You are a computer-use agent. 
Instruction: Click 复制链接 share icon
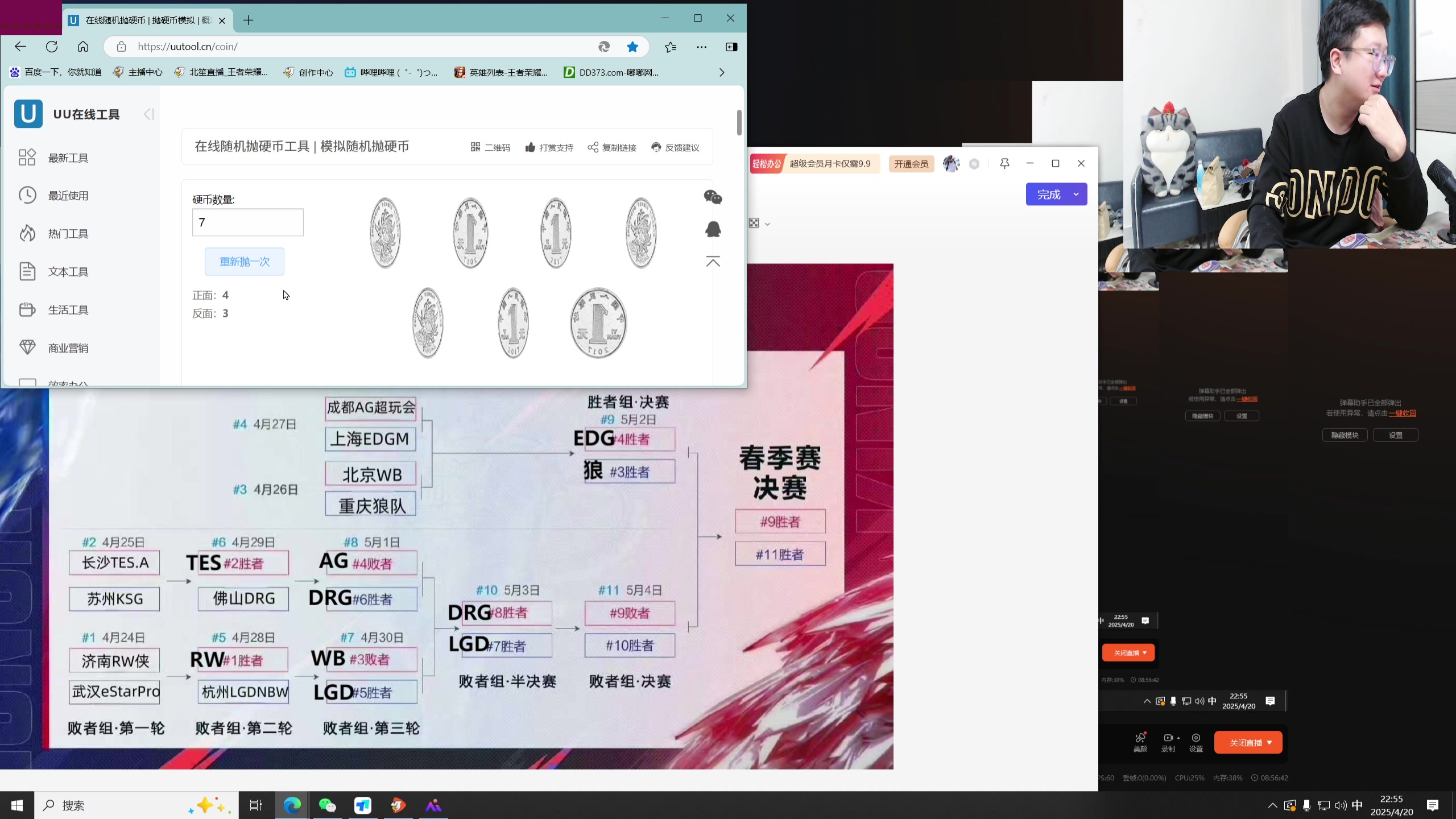612,147
